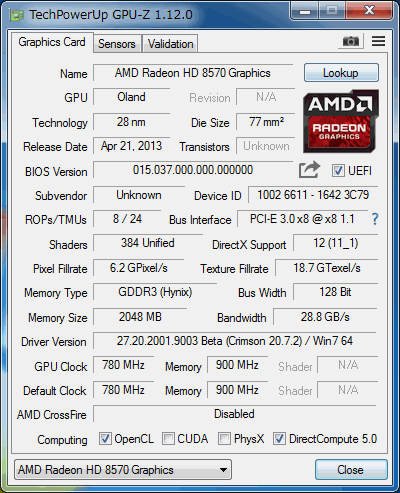Viewport: 400px width, 493px height.
Task: Switch to the Validation tab
Action: pyautogui.click(x=170, y=44)
